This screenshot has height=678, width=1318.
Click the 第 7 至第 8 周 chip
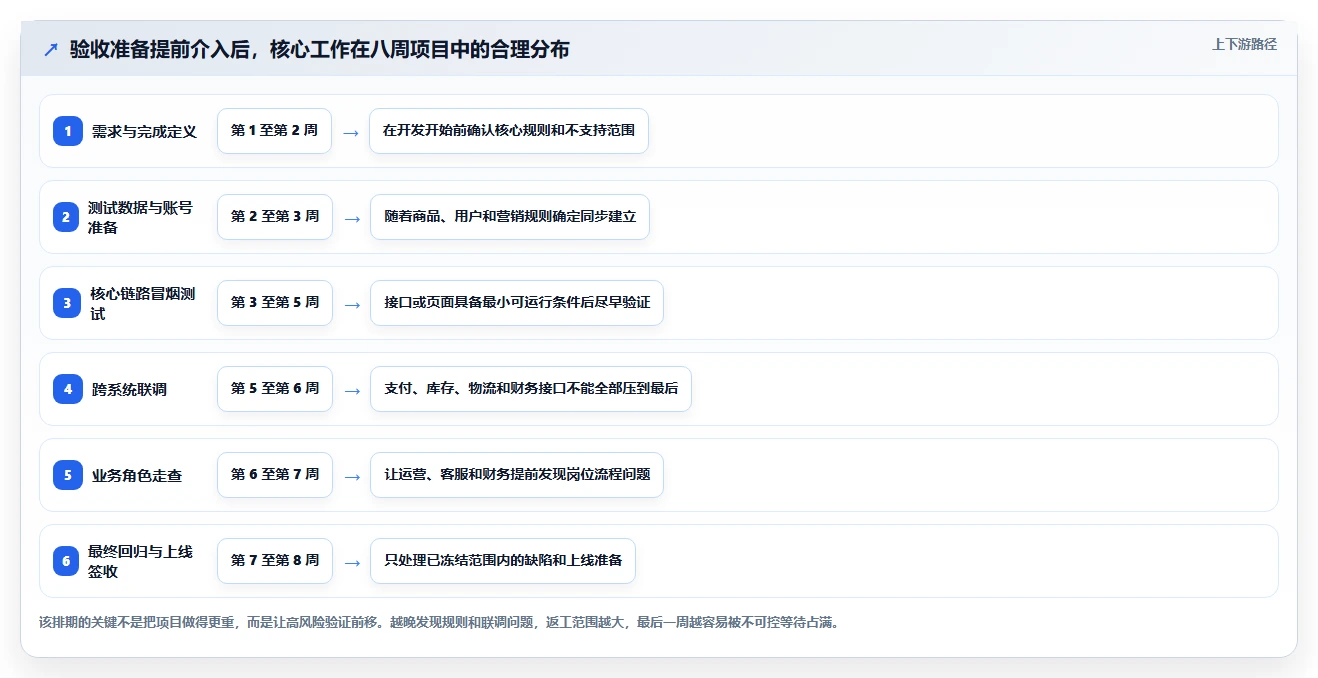pos(275,561)
